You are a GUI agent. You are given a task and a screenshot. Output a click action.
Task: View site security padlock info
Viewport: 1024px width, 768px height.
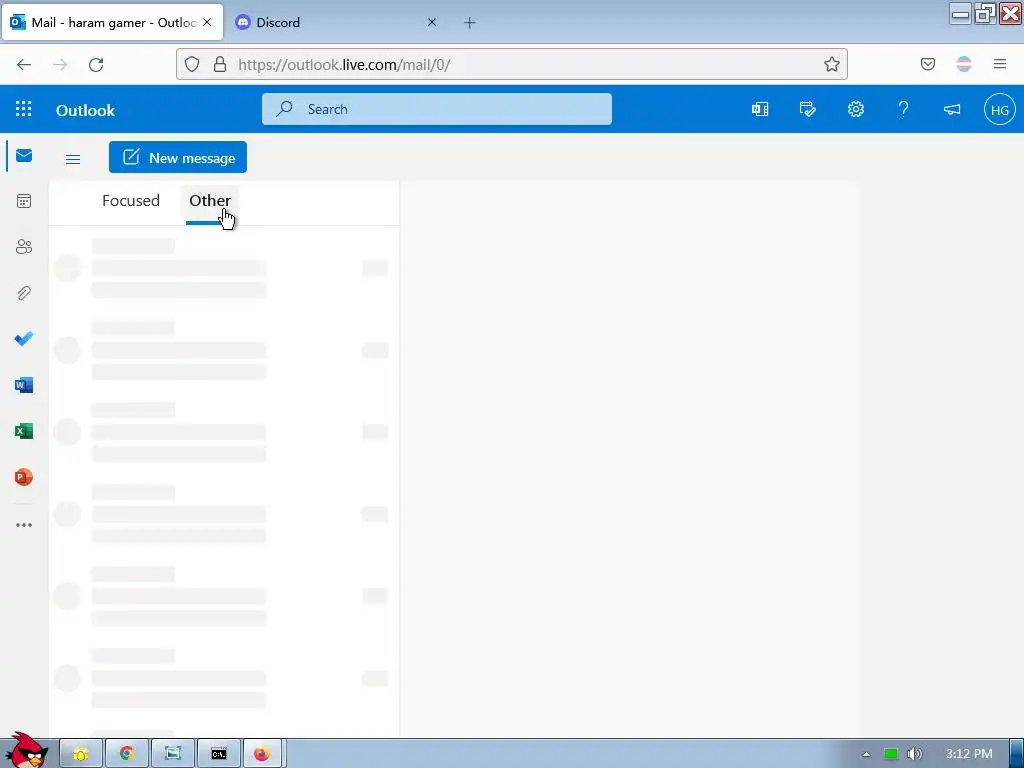(x=220, y=64)
